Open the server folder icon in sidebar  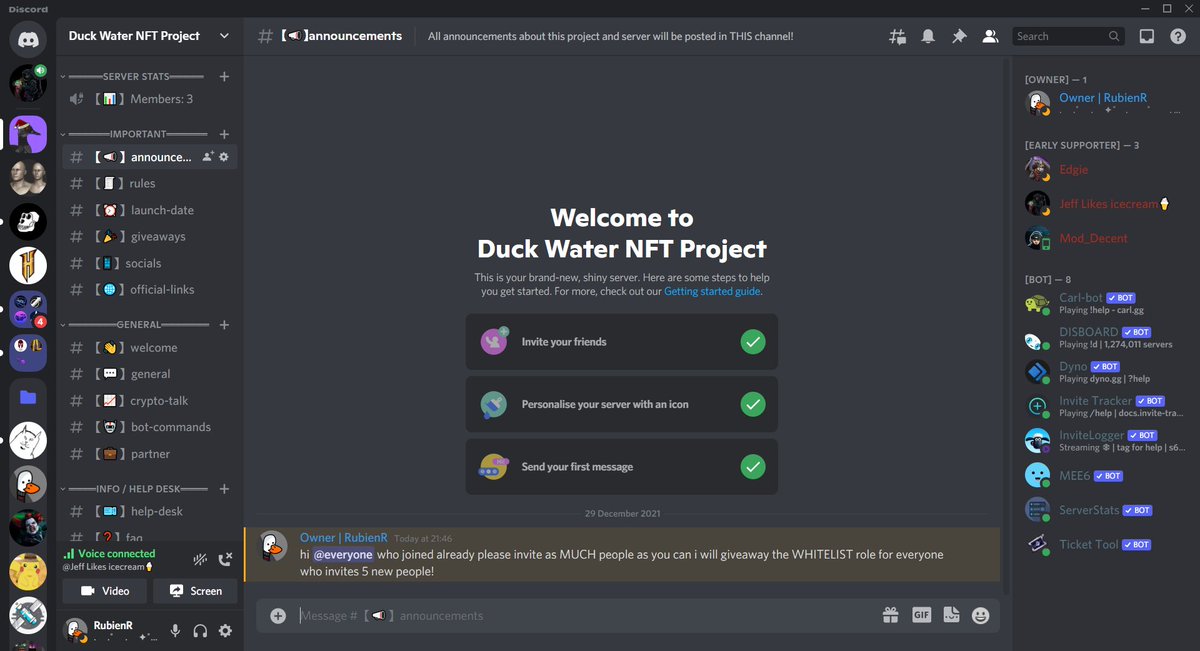point(28,397)
